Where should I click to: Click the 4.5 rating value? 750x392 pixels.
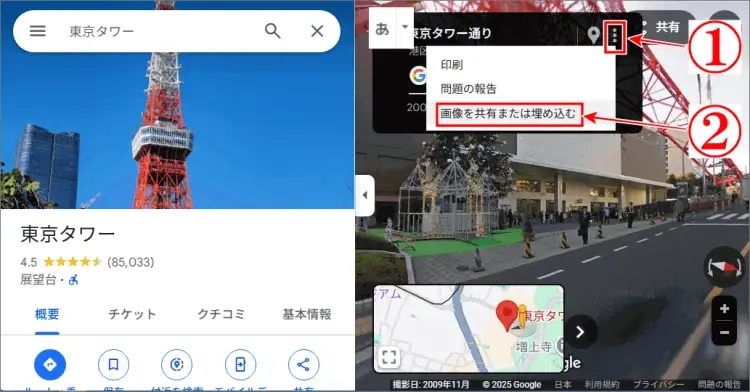point(29,262)
